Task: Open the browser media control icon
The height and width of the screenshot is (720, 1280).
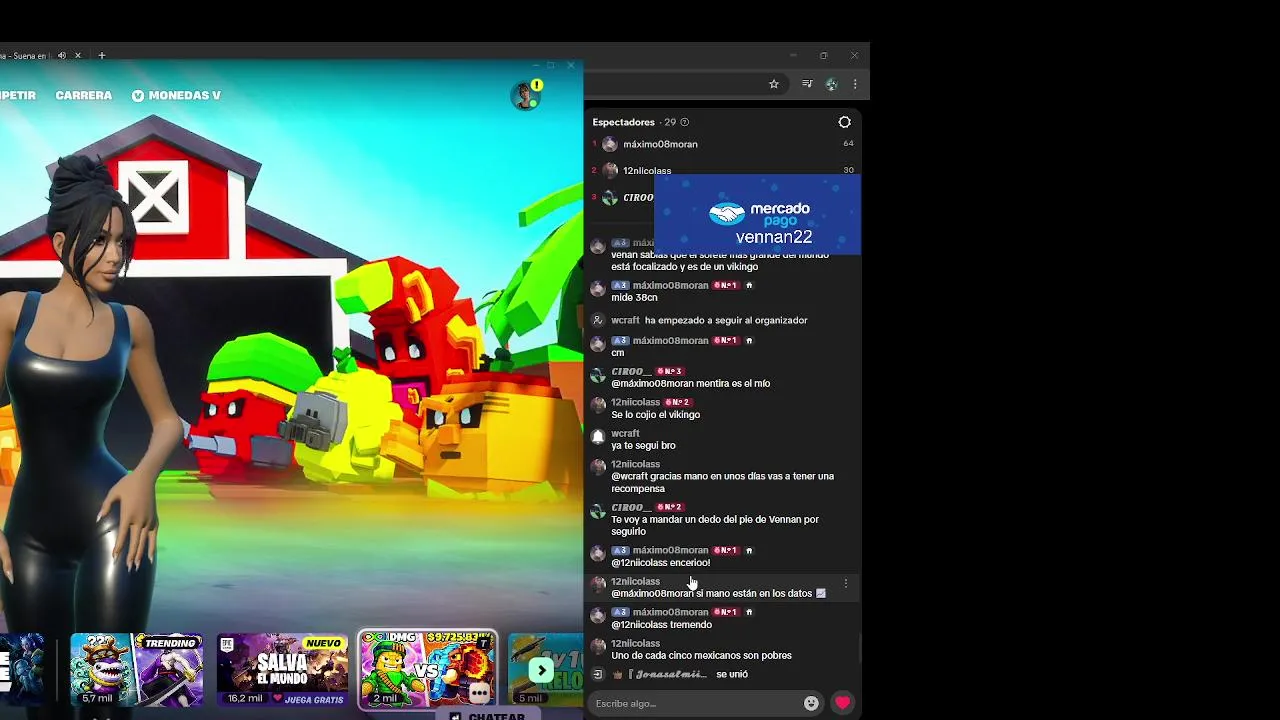Action: pyautogui.click(x=807, y=84)
